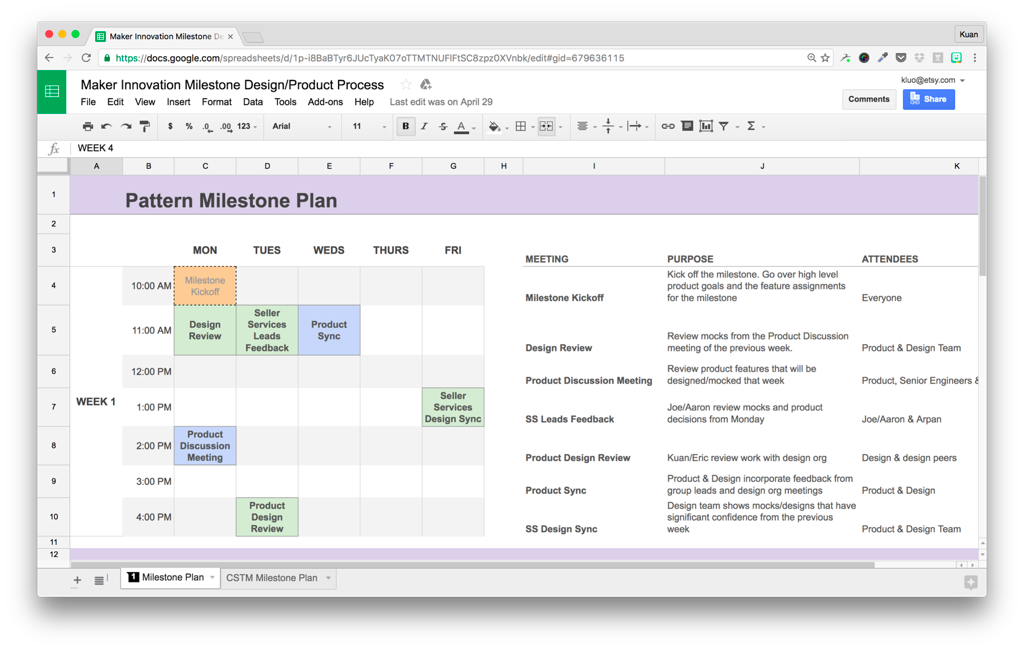Open the Borders menu
Viewport: 1024px width, 650px height.
point(520,126)
